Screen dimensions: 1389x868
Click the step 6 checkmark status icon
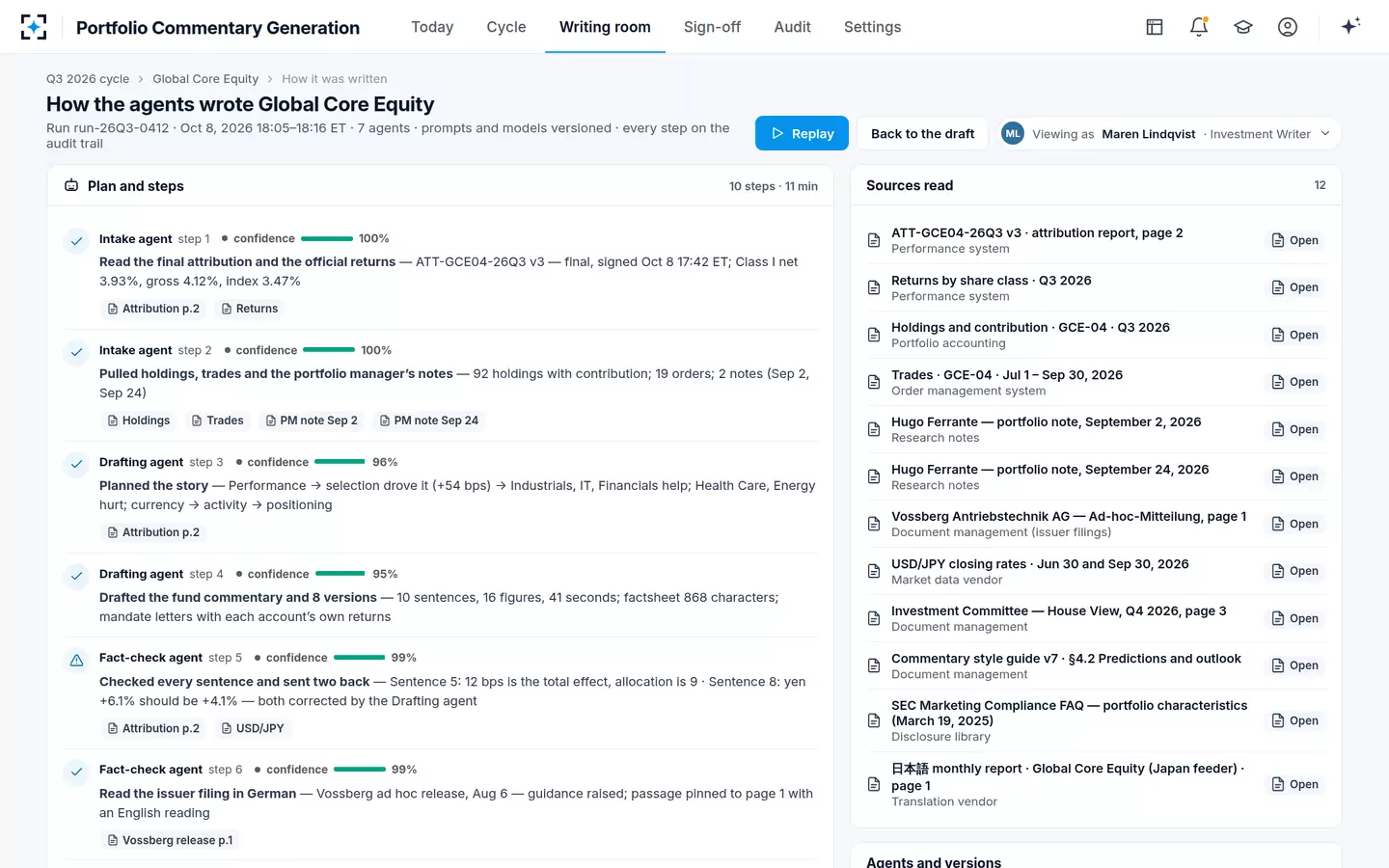(x=76, y=773)
